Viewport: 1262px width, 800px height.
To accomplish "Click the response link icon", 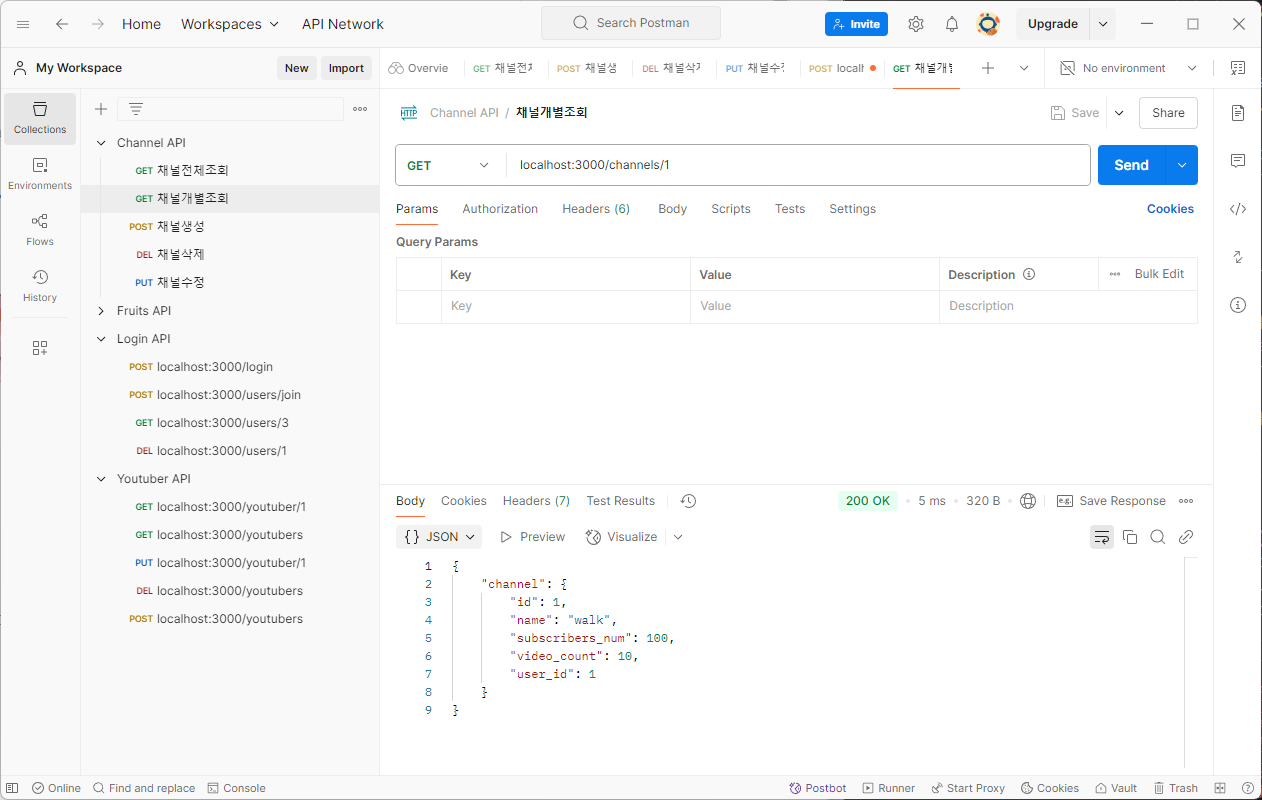I will pos(1186,537).
